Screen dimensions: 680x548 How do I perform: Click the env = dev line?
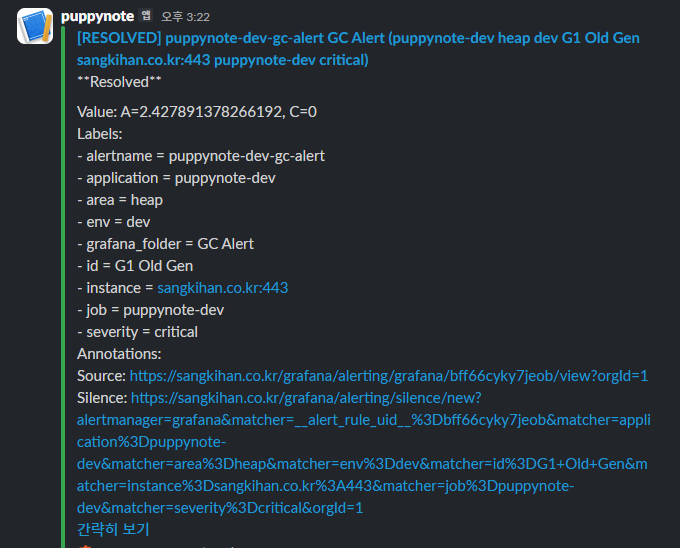click(114, 222)
